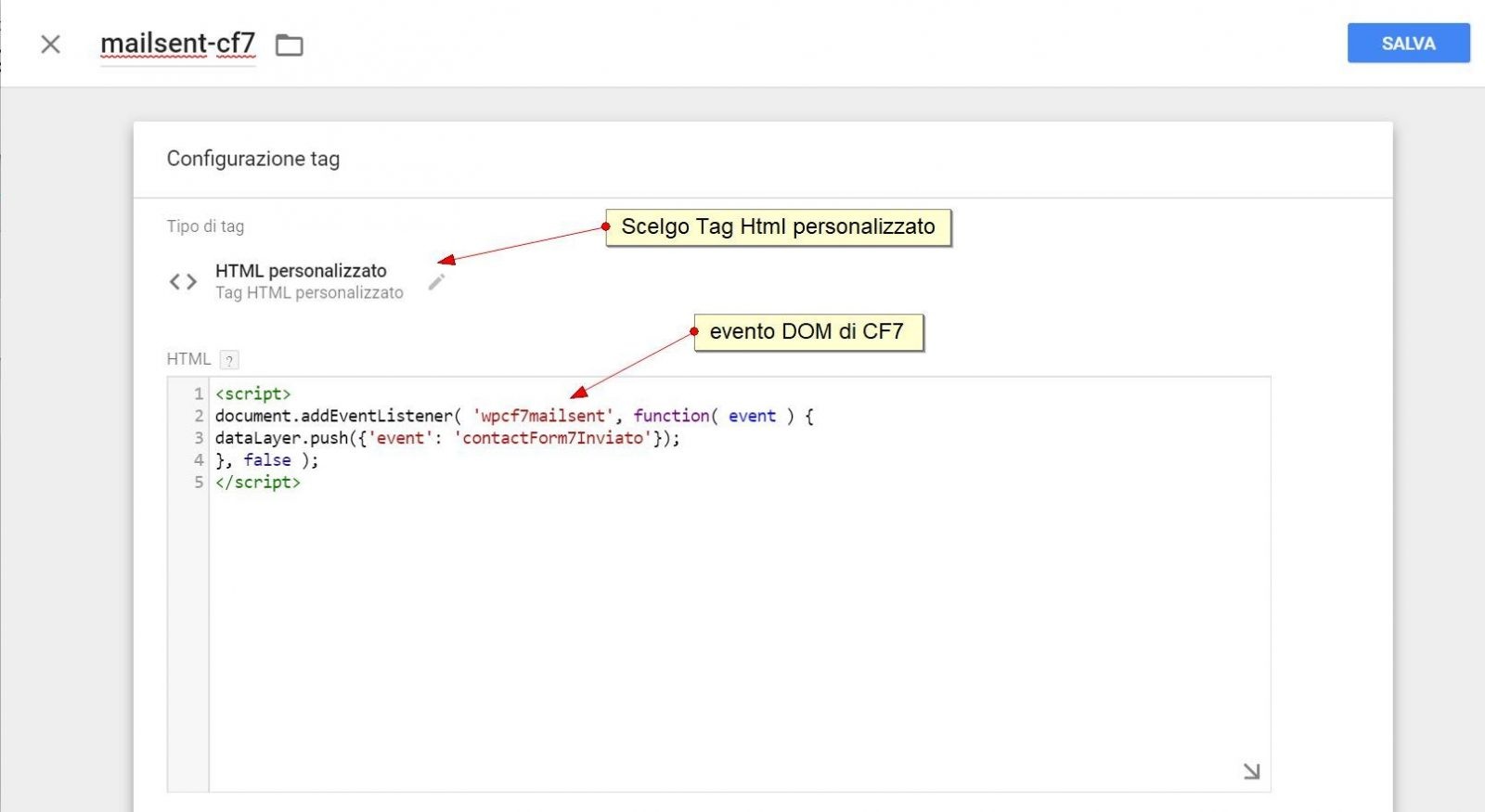Click the tag name mailsent-cf7 to rename

click(177, 44)
